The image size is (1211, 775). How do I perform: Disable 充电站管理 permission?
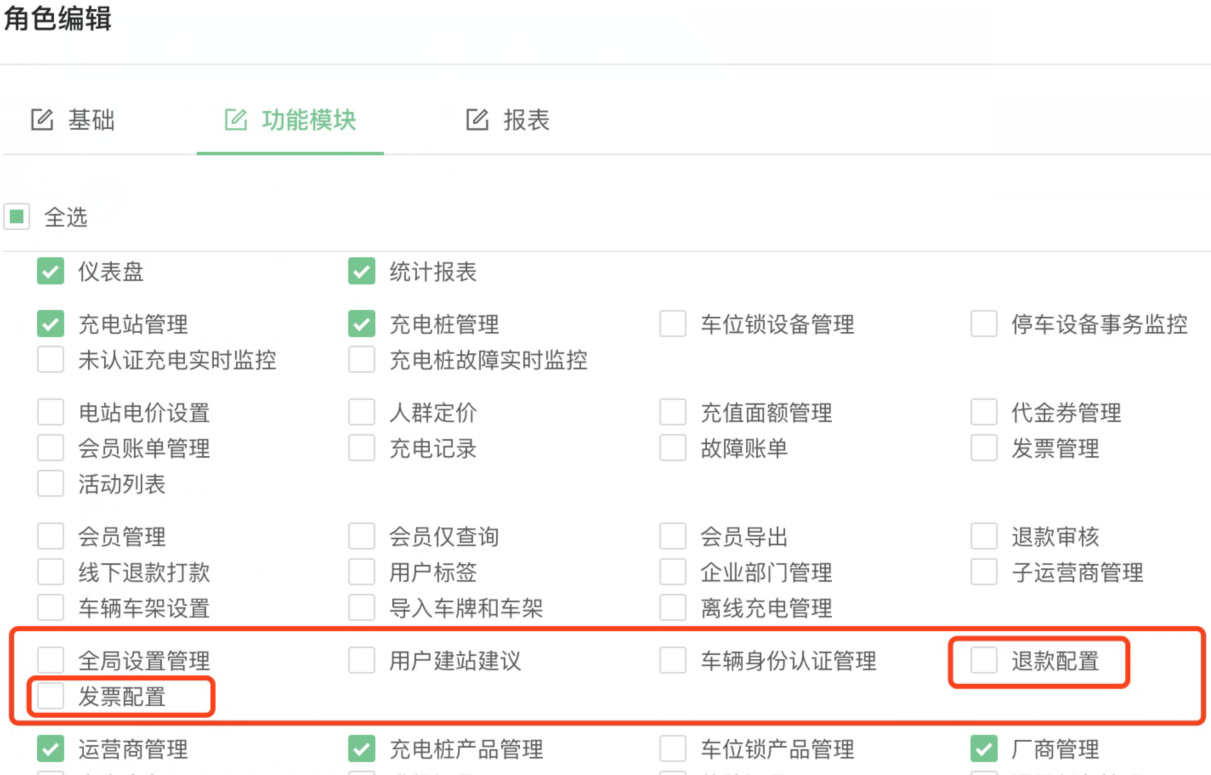coord(50,324)
